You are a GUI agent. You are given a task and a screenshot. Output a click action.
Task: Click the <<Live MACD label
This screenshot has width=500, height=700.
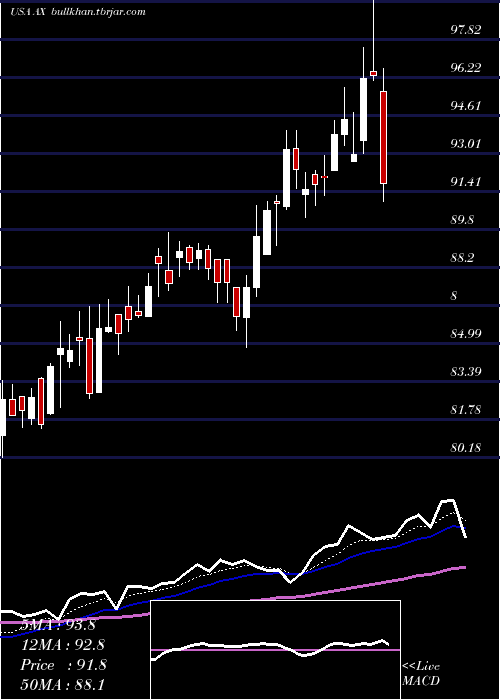[x=421, y=673]
